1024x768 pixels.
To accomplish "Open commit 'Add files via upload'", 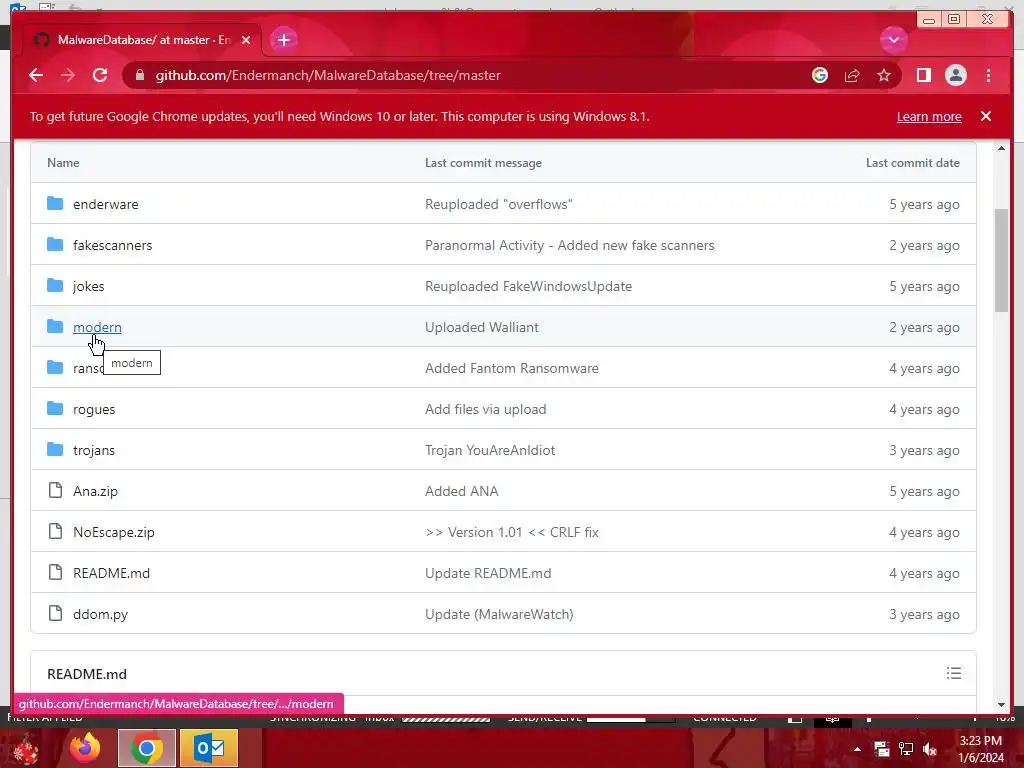I will (485, 409).
